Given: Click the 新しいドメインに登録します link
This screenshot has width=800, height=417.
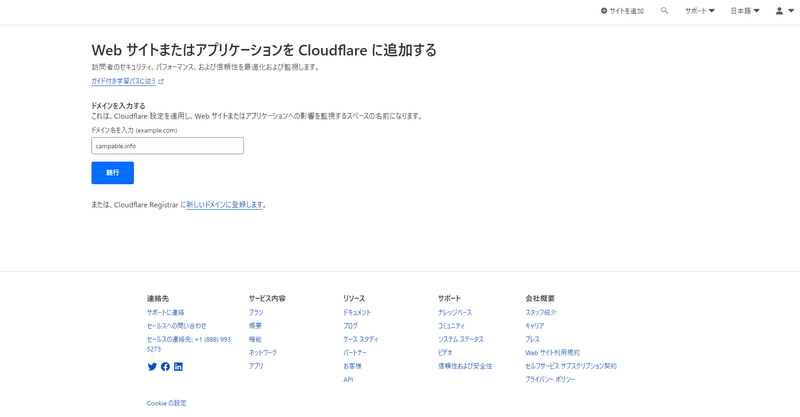Looking at the screenshot, I should click(x=224, y=205).
